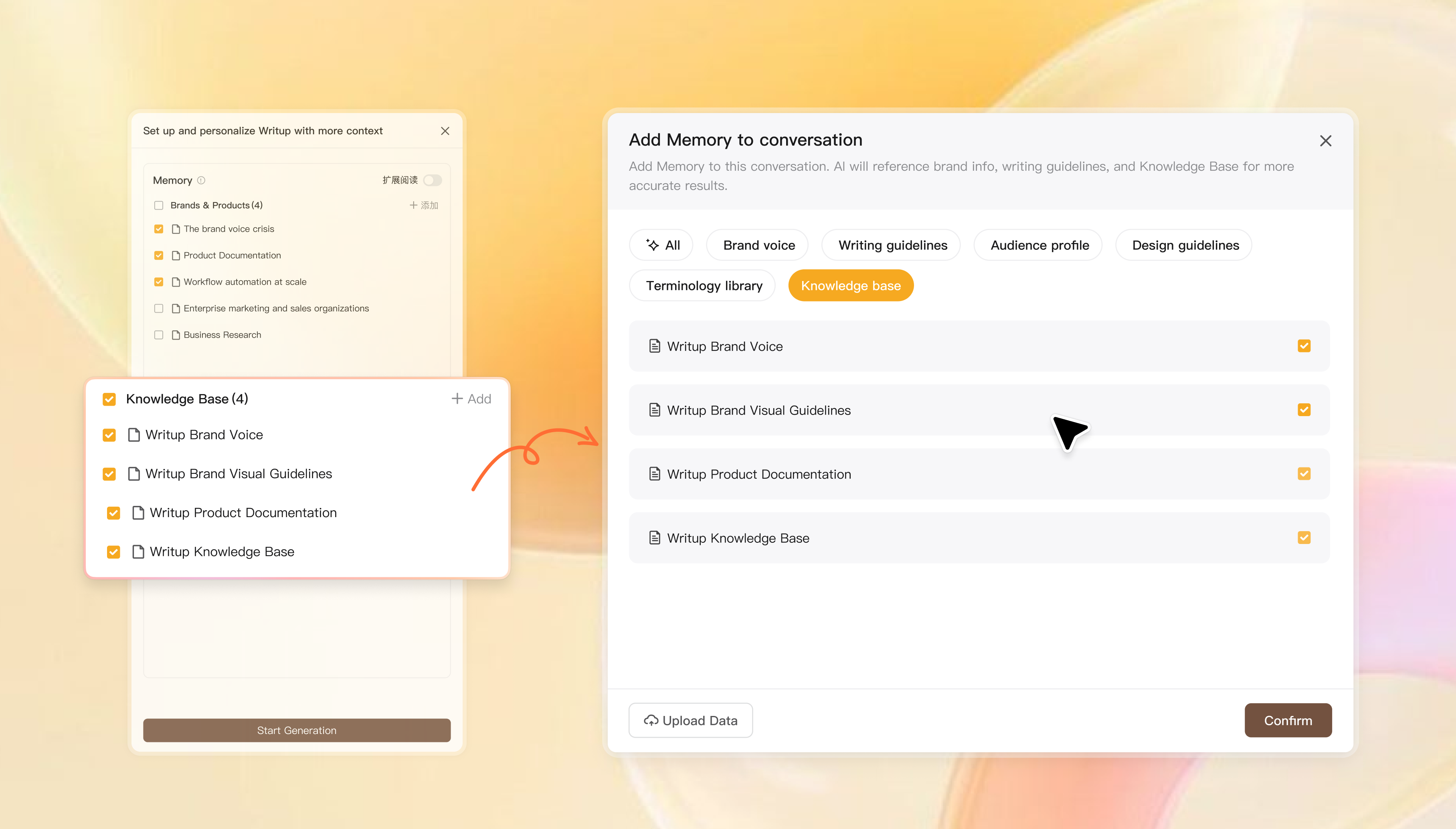
Task: Click file icon beside Writup Brand Visual Guidelines in left popup
Action: click(134, 474)
